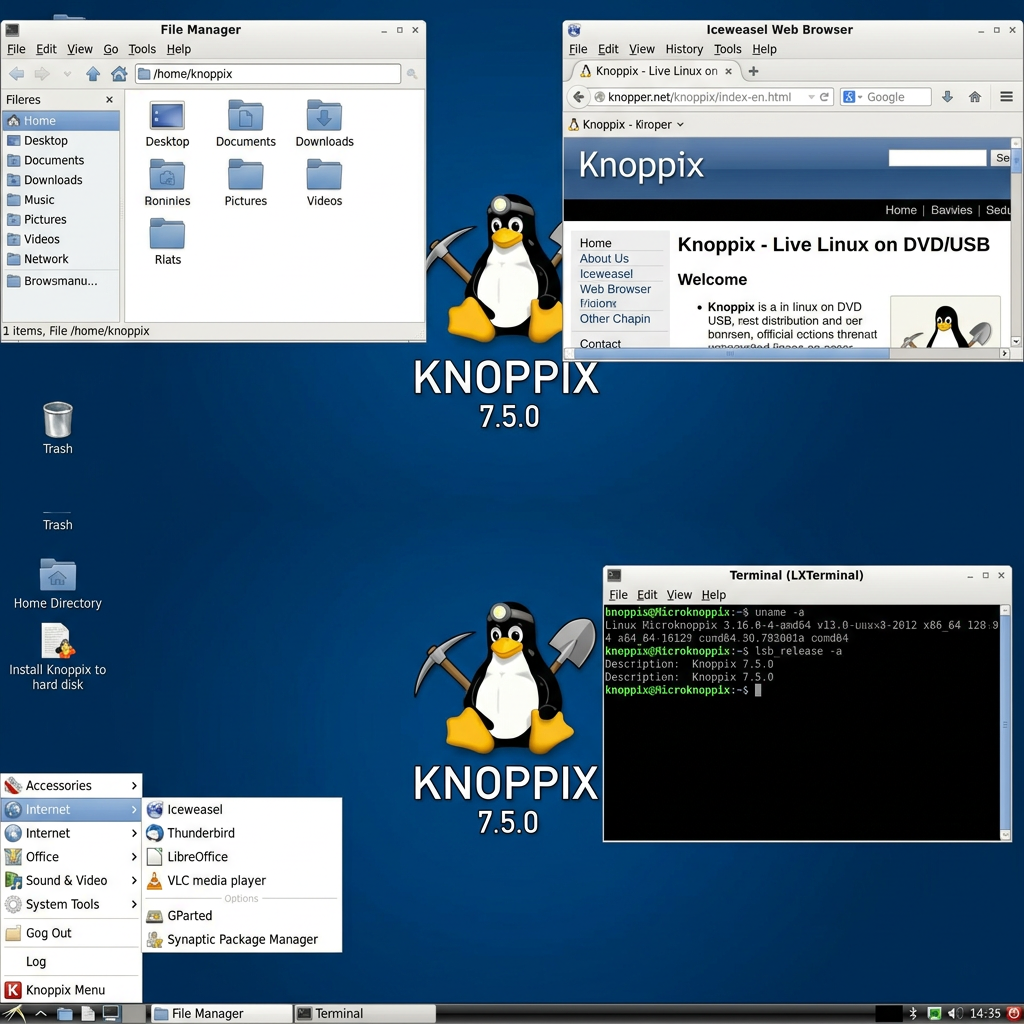The image size is (1024, 1024).
Task: Expand the System Tools category
Action: 71,904
